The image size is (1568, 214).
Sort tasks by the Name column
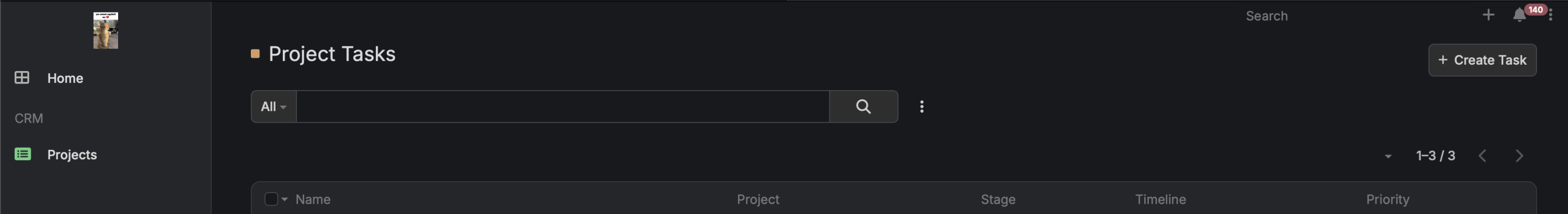point(313,199)
